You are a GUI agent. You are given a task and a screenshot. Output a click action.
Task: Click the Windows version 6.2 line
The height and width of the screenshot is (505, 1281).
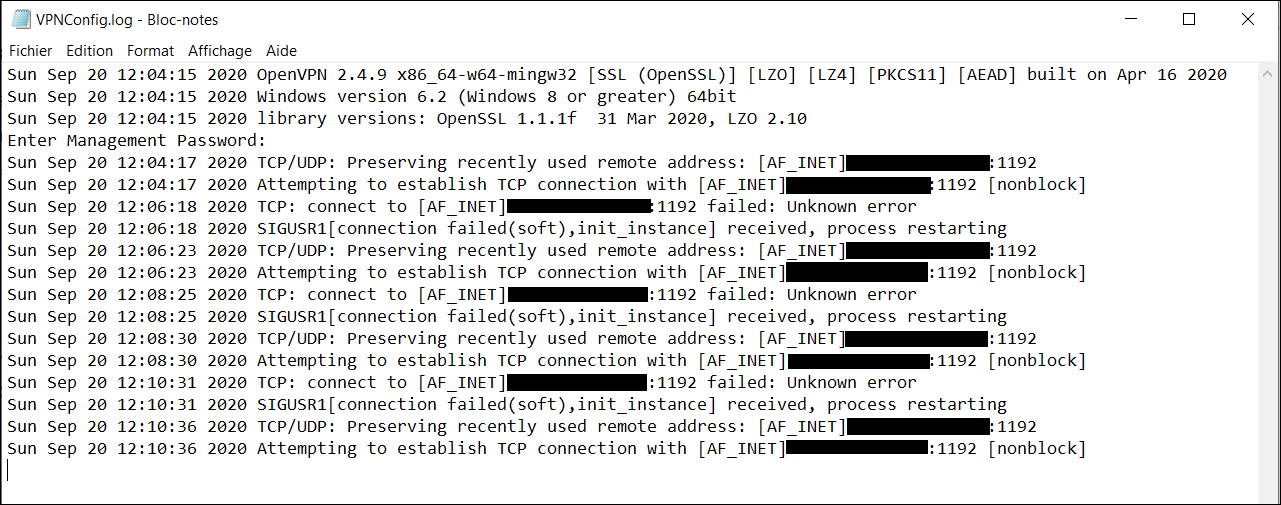371,96
